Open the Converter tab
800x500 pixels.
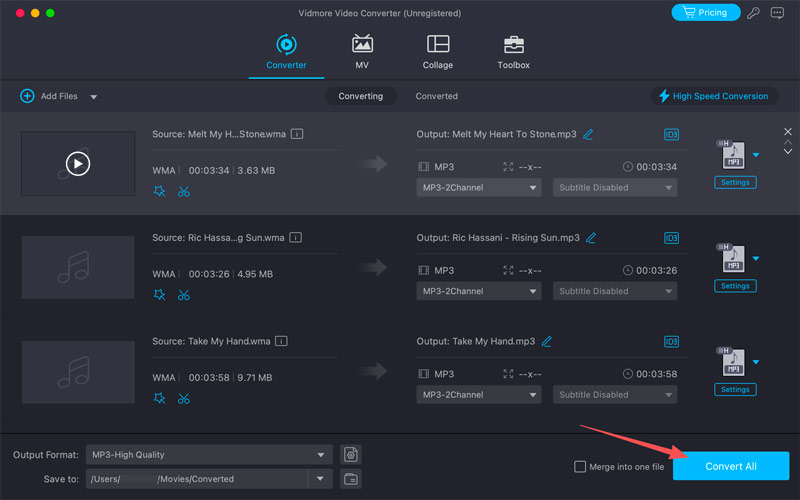(286, 52)
